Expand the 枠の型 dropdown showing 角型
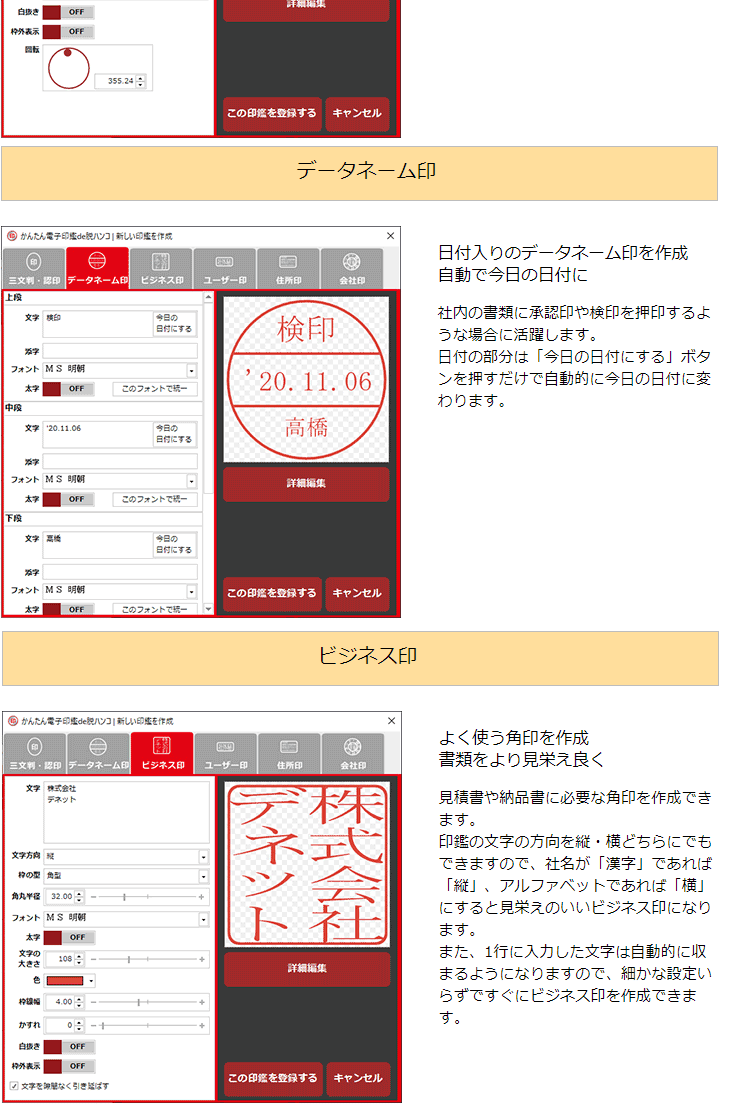Screen dimensions: 730x1106 point(203,876)
